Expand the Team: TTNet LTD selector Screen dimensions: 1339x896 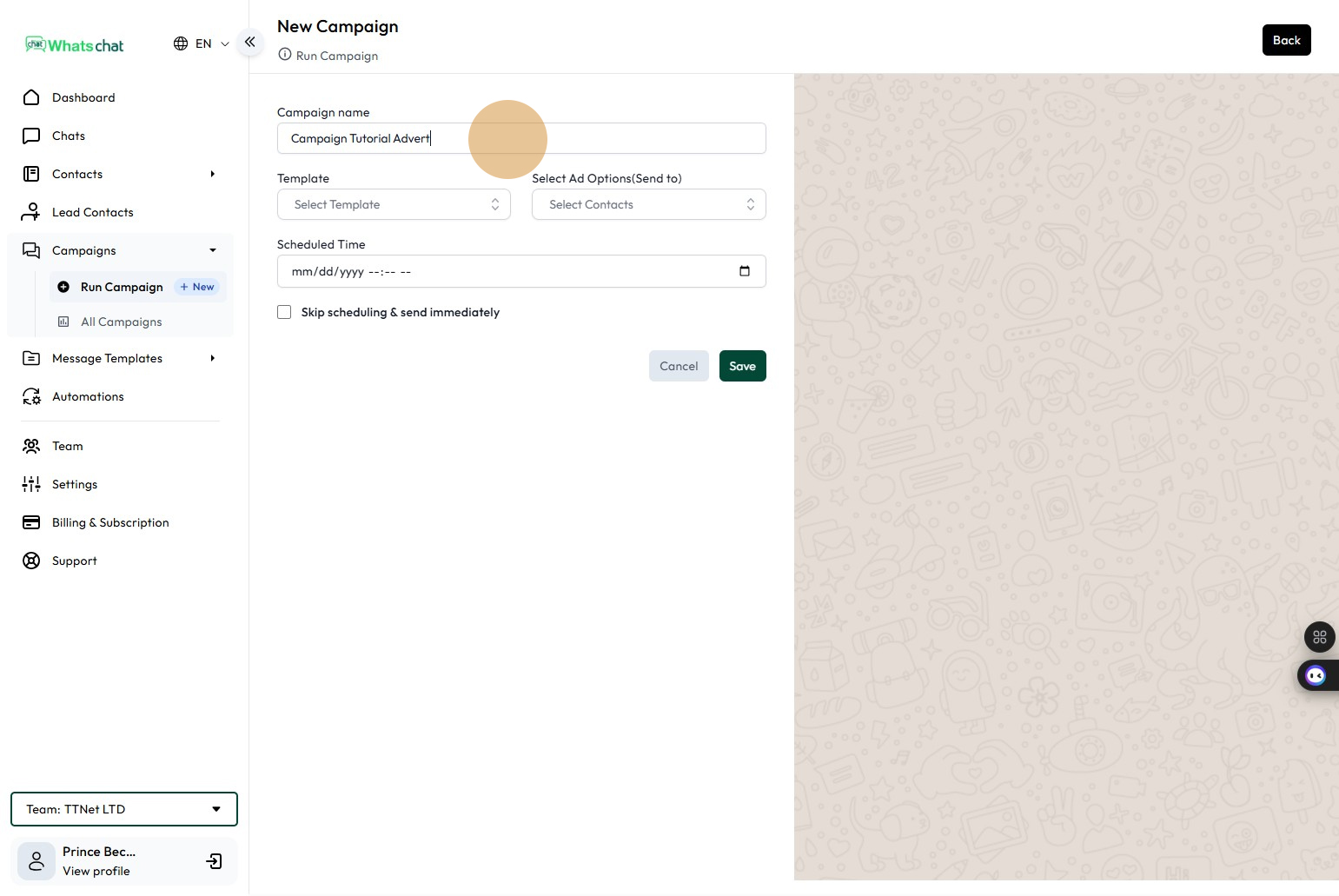pyautogui.click(x=123, y=809)
